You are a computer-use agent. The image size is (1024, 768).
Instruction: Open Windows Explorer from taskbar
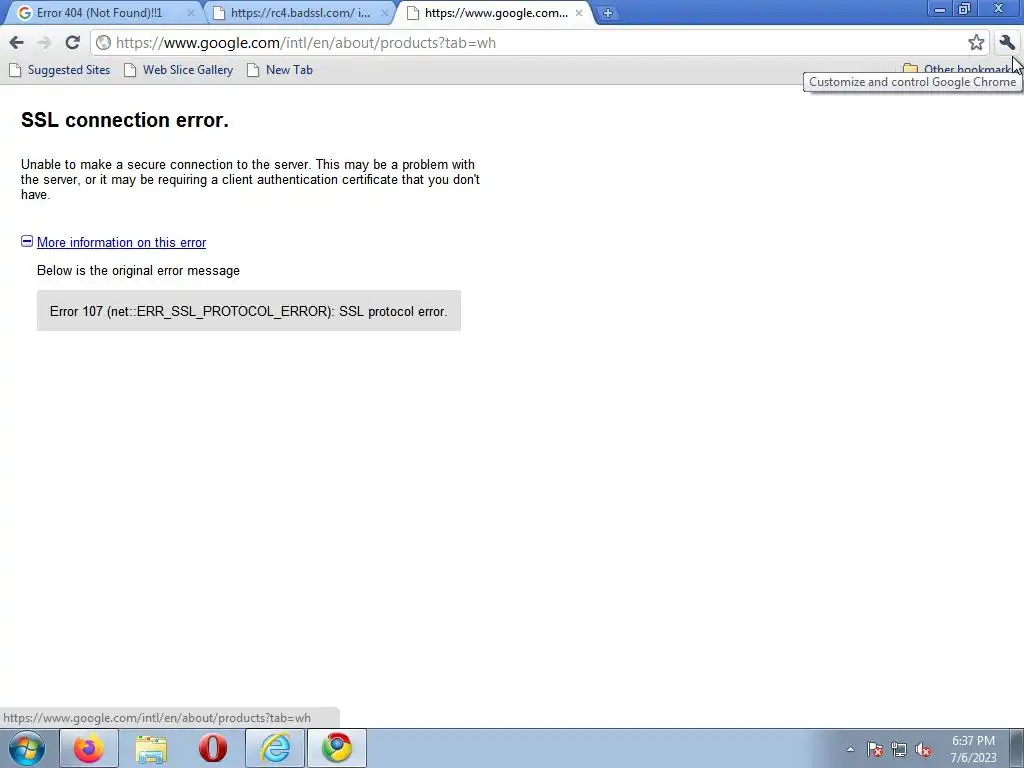(151, 748)
